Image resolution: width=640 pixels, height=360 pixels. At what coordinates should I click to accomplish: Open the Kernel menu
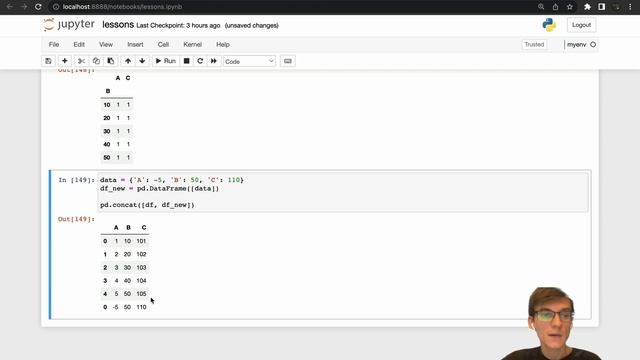pyautogui.click(x=192, y=44)
